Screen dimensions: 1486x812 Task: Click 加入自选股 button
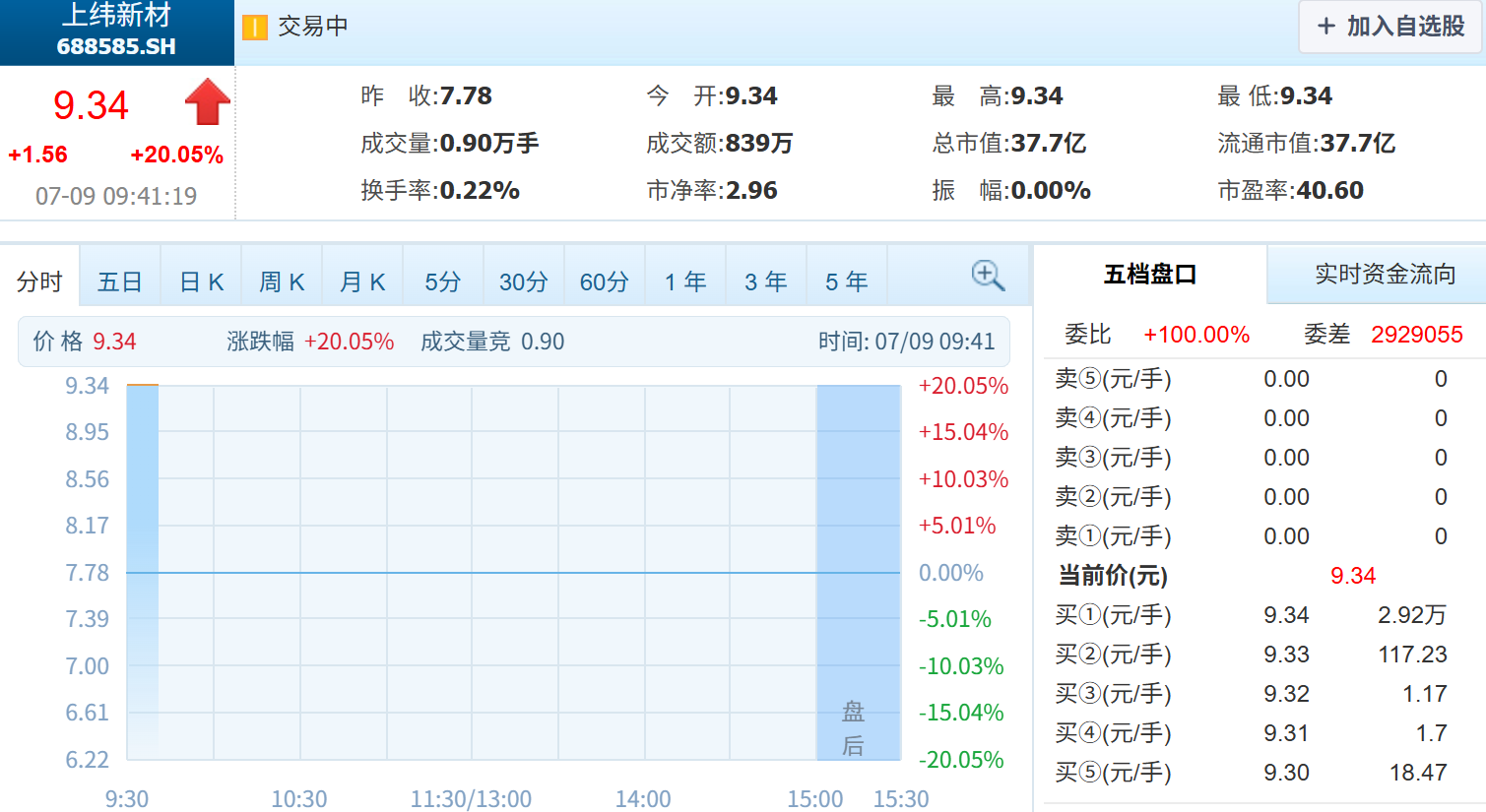click(1390, 27)
